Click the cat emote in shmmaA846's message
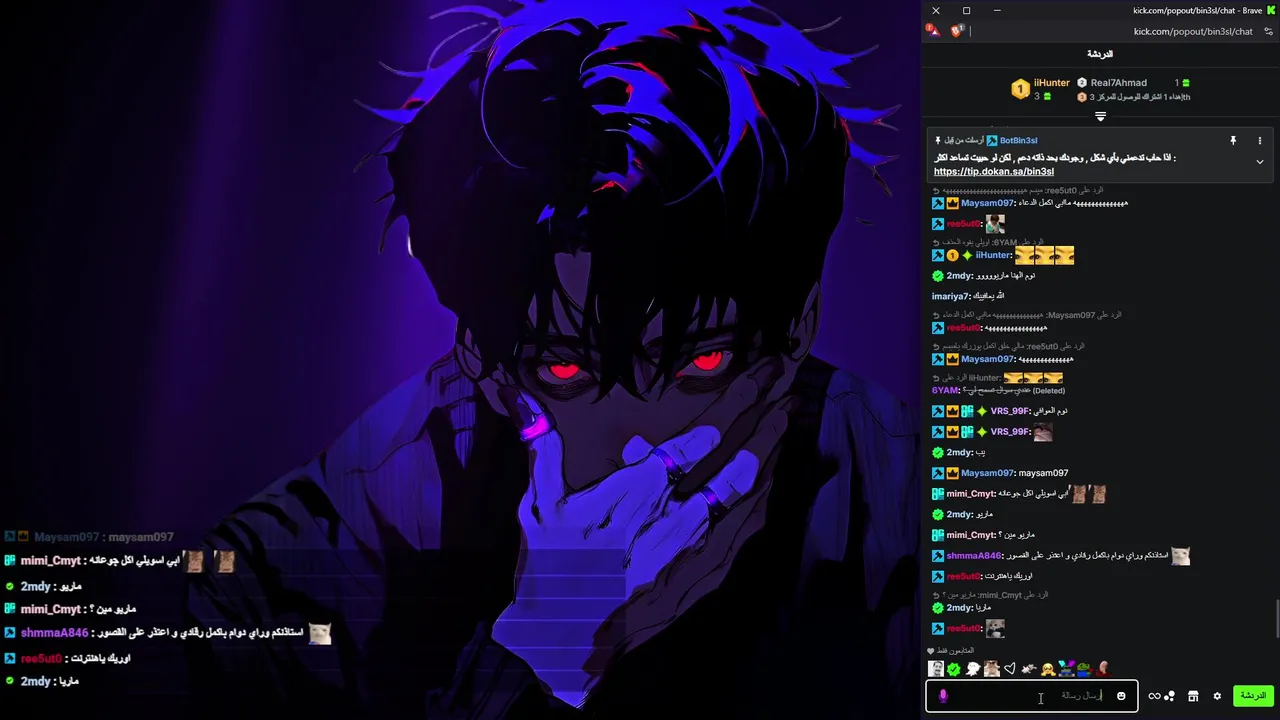 [x=1181, y=556]
